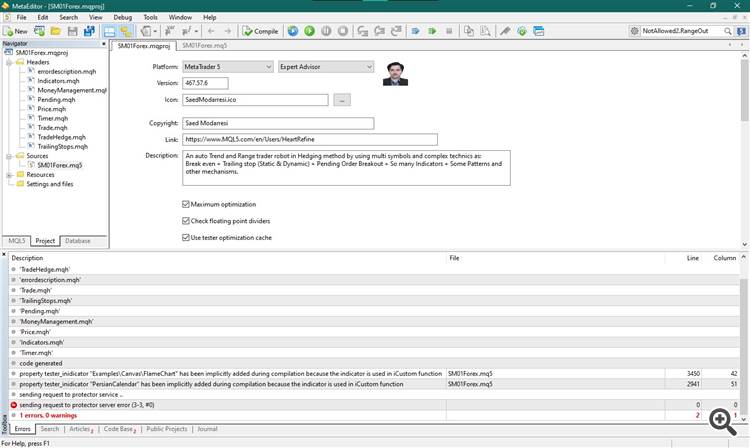Open the Help menu
Image resolution: width=750 pixels, height=448 pixels.
tap(210, 17)
